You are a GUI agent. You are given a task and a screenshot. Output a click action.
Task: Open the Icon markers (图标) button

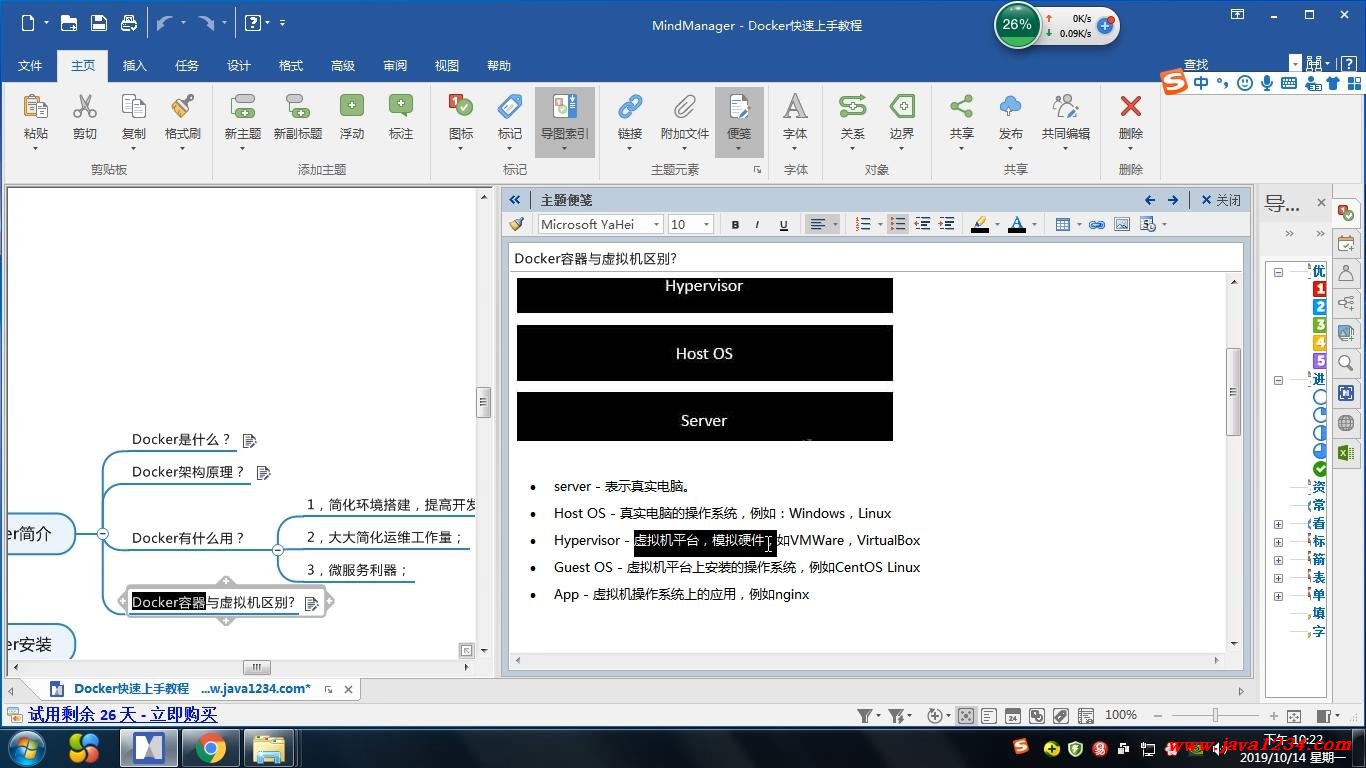[x=461, y=107]
